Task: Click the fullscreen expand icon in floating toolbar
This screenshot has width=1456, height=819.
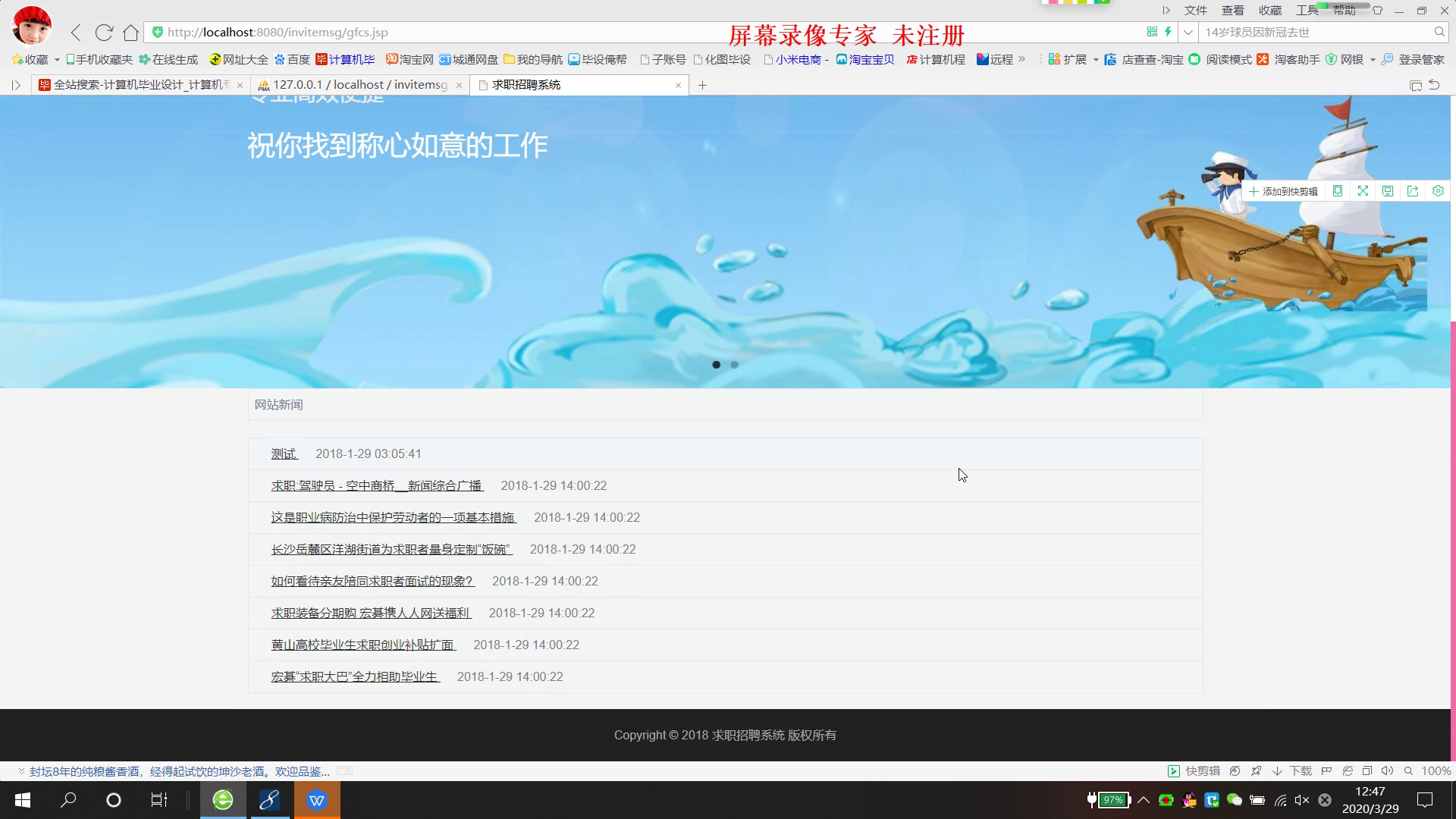Action: [x=1363, y=191]
